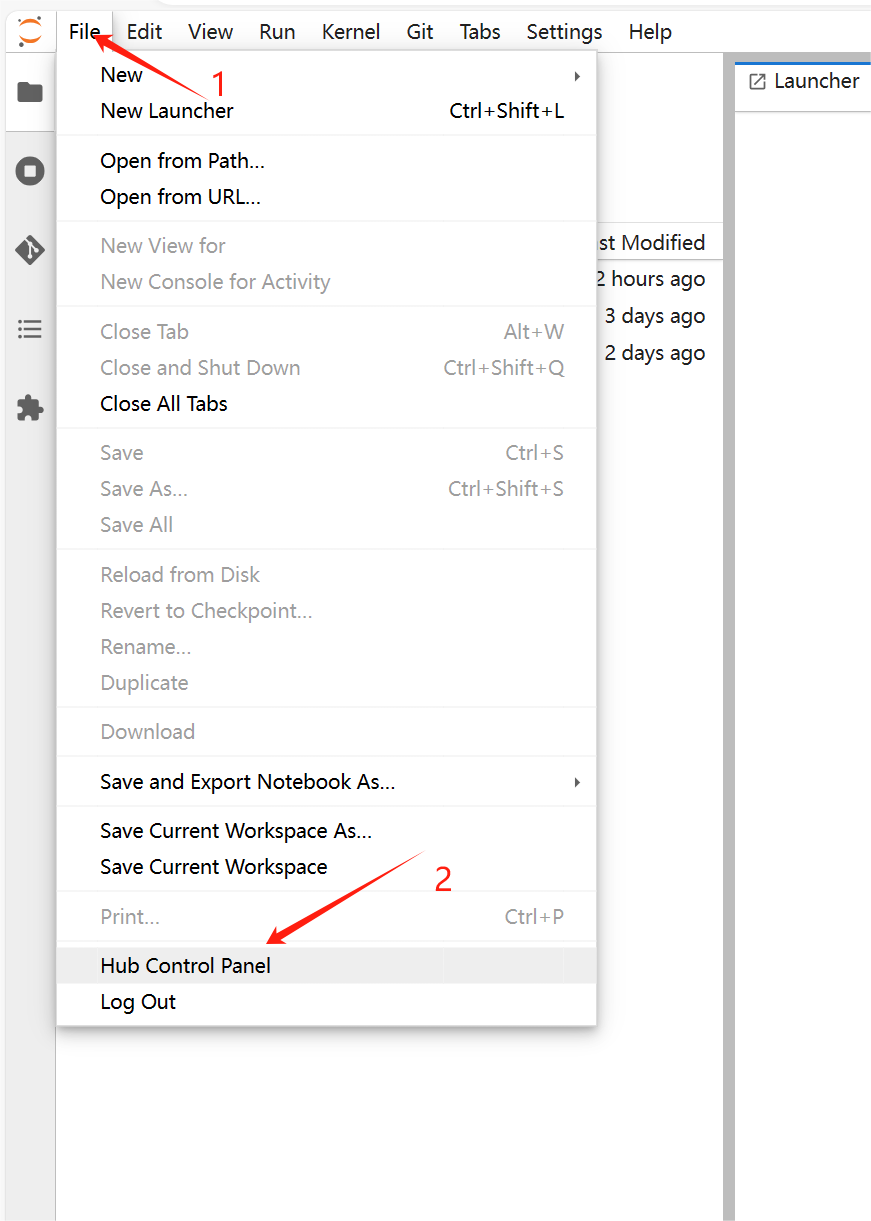871x1221 pixels.
Task: Open the Settings menu
Action: pos(564,32)
